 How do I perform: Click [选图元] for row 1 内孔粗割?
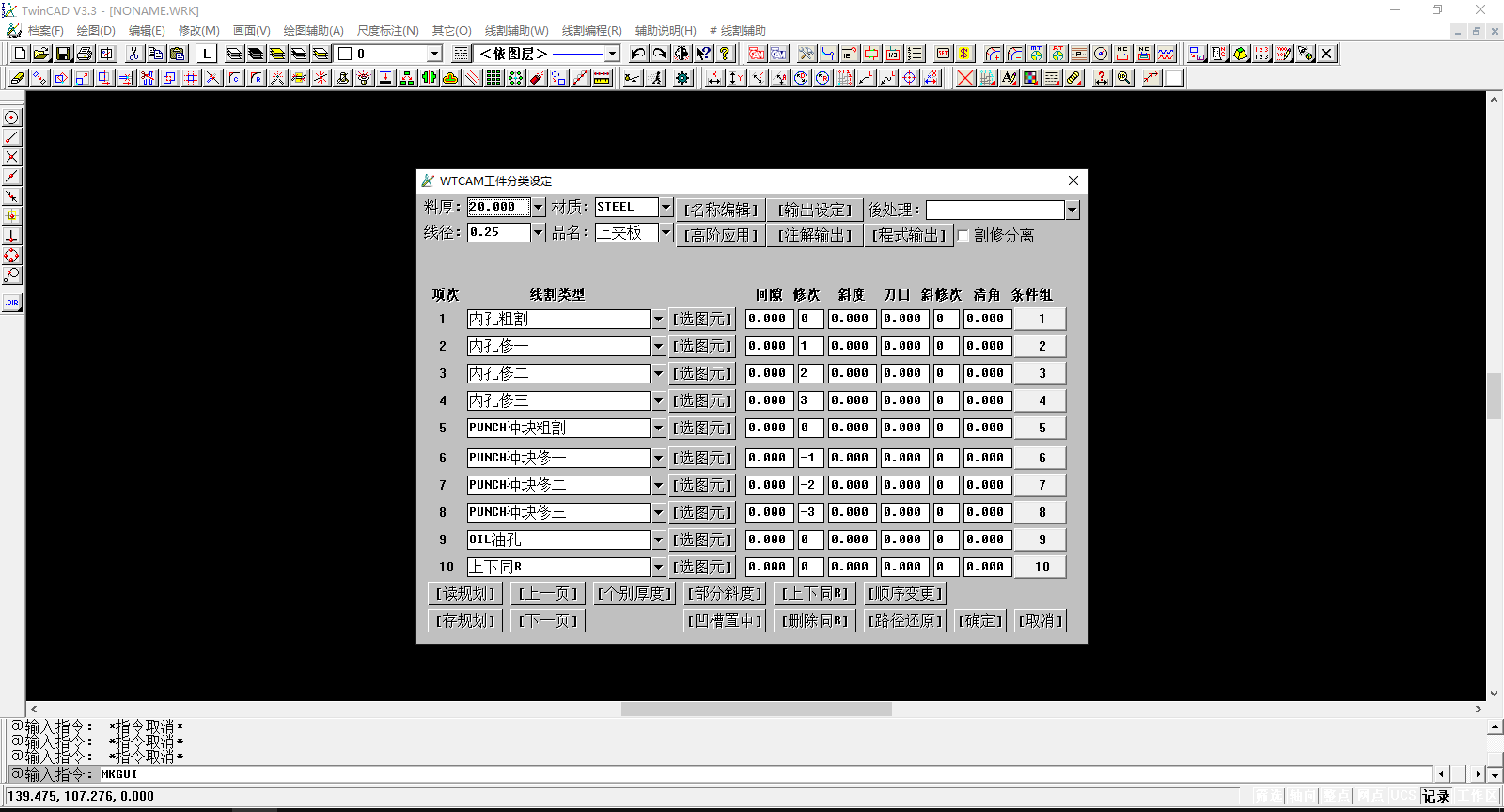702,320
